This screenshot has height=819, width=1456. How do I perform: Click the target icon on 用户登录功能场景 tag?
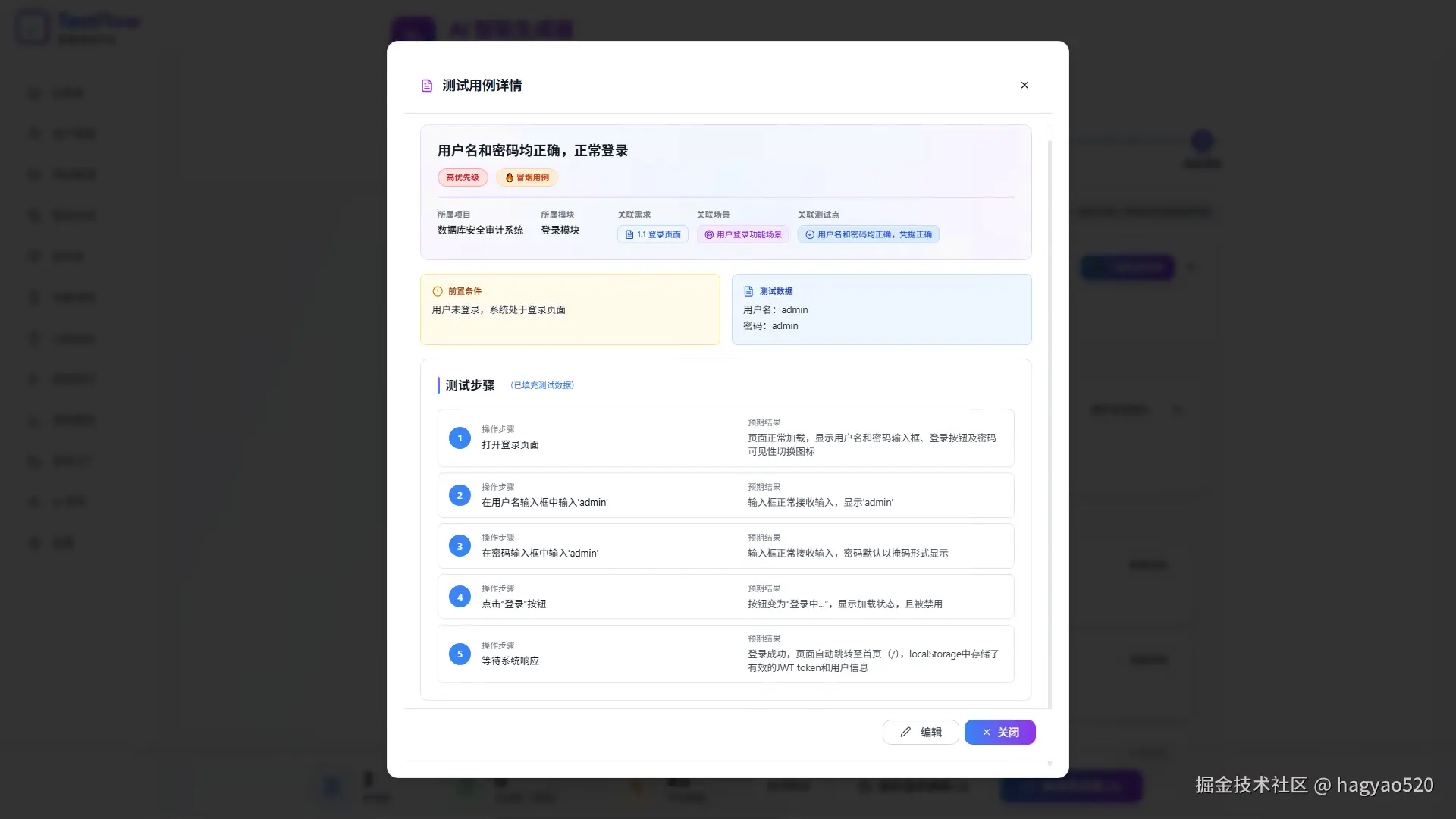tap(708, 234)
